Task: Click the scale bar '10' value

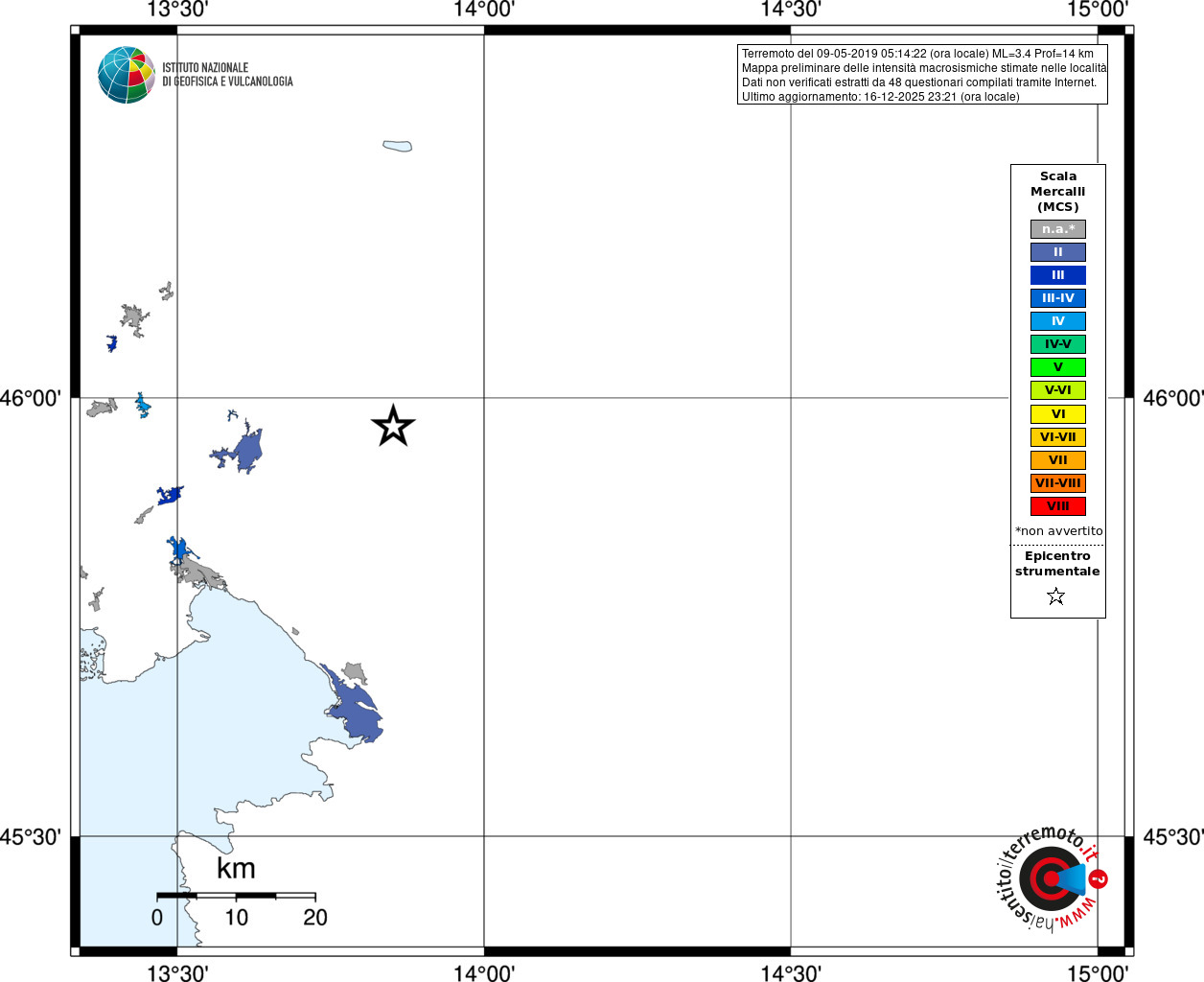Action: tap(237, 918)
